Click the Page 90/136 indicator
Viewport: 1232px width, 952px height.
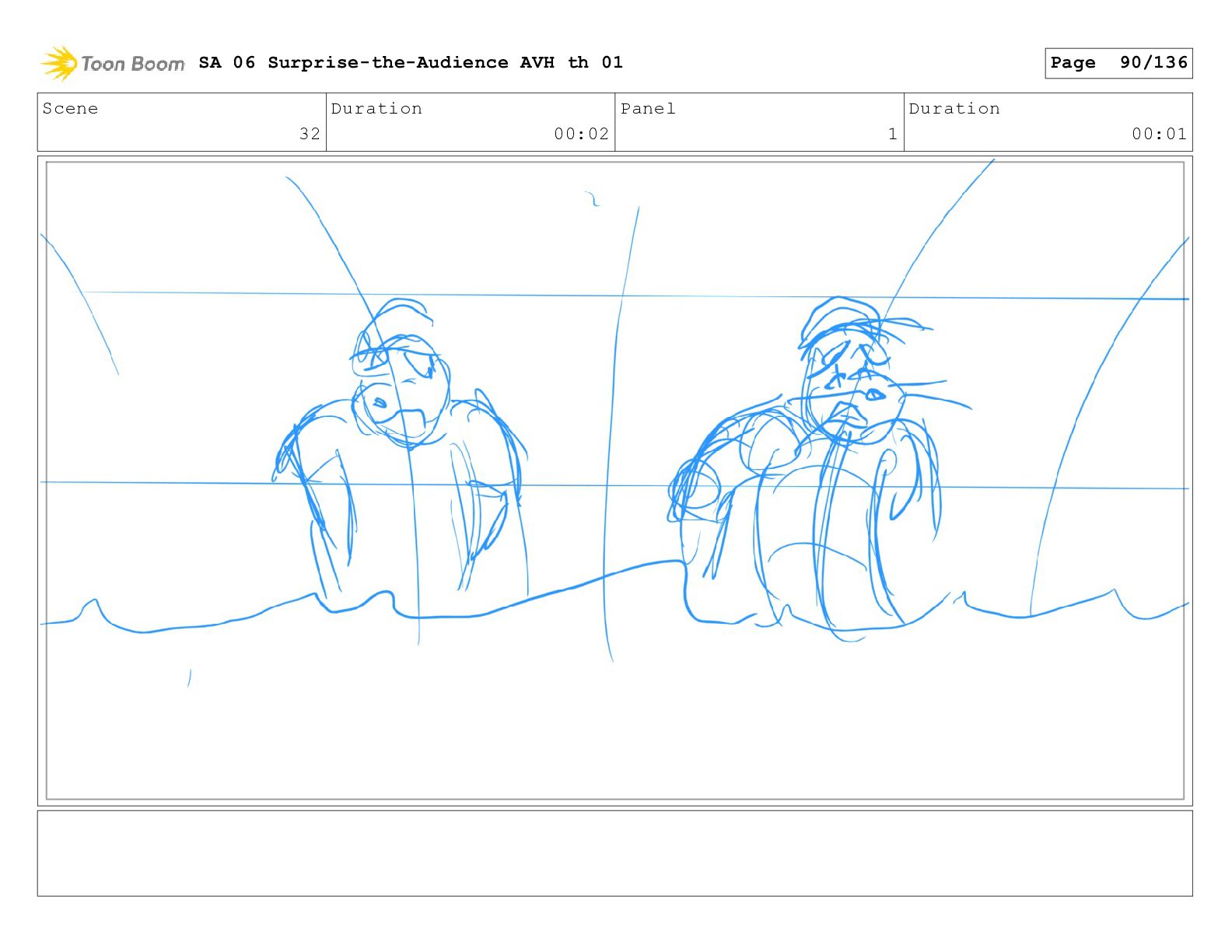point(1118,63)
